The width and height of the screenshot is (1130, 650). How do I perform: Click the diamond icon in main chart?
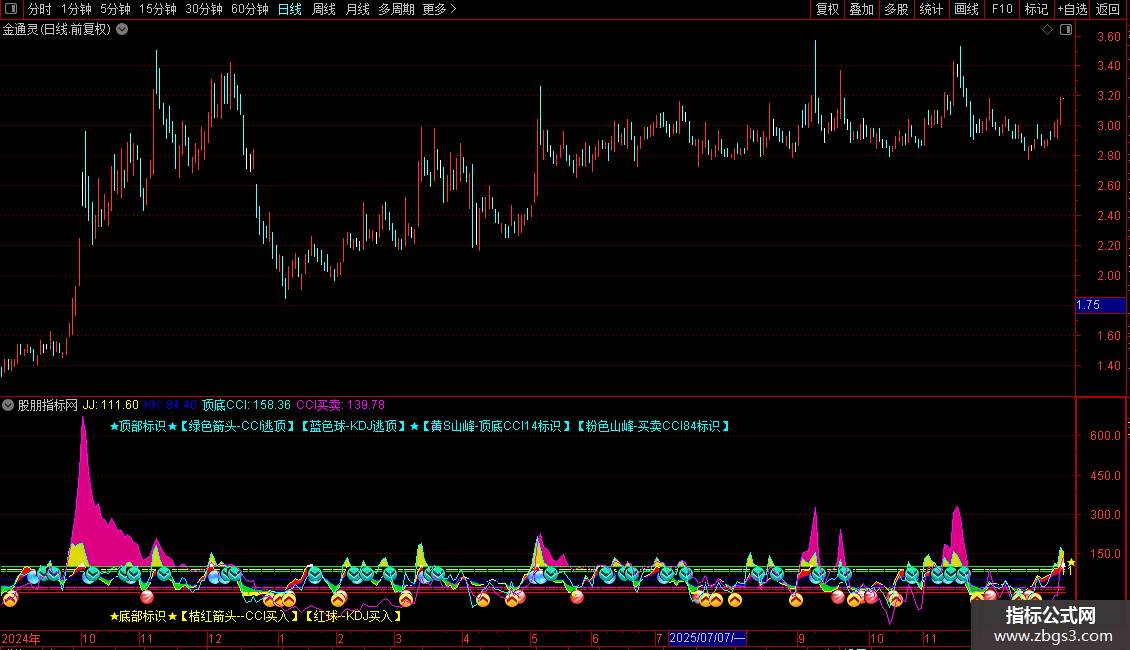point(1048,30)
